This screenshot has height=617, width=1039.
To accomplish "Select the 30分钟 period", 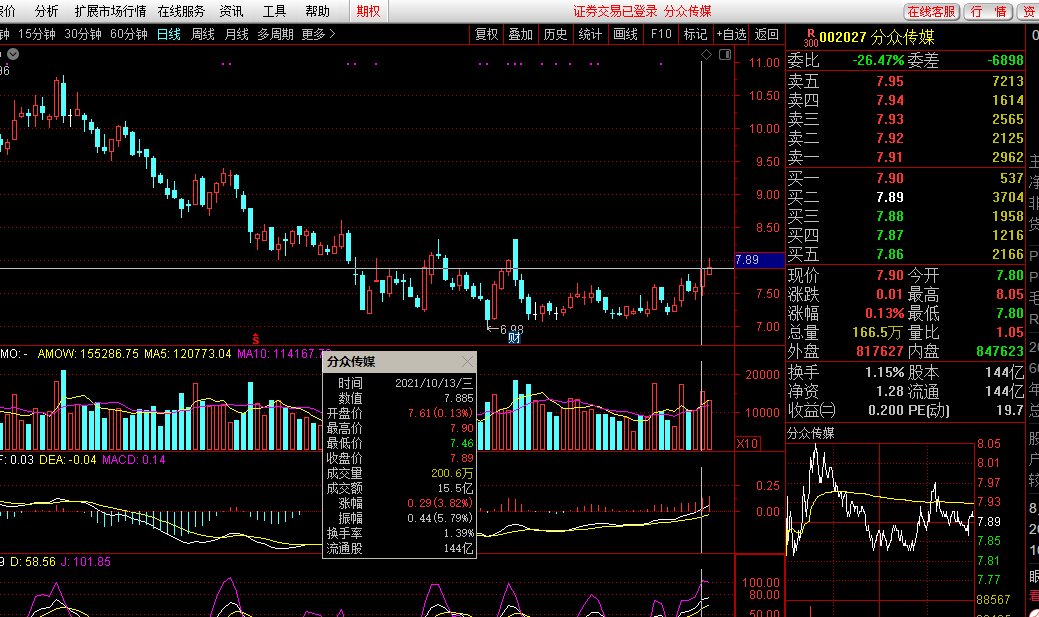I will click(x=83, y=34).
